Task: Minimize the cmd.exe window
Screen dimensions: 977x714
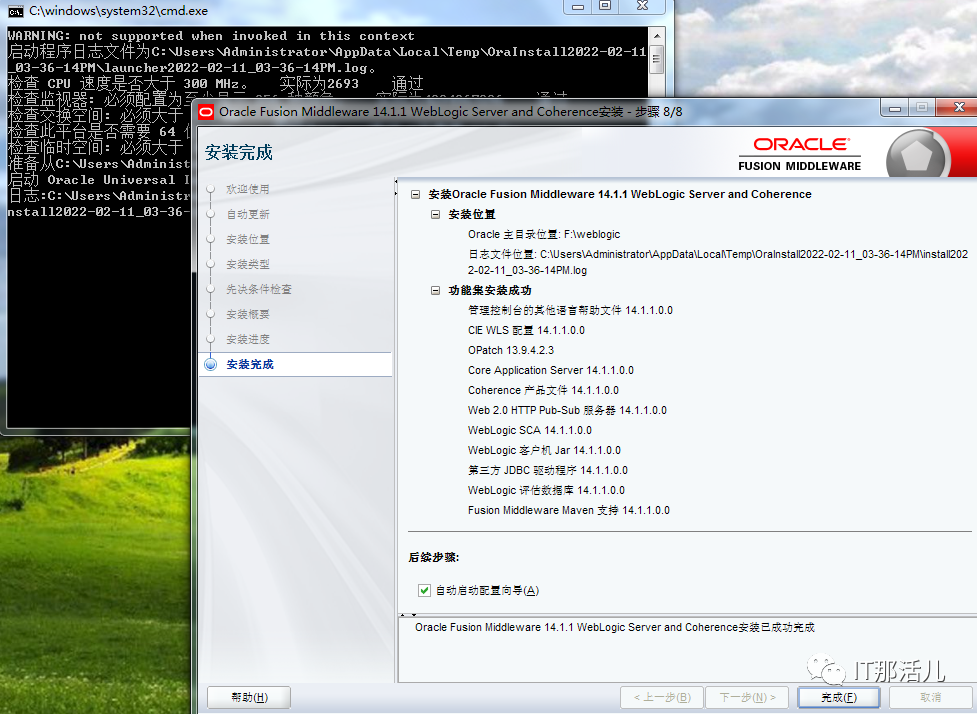Action: 578,6
